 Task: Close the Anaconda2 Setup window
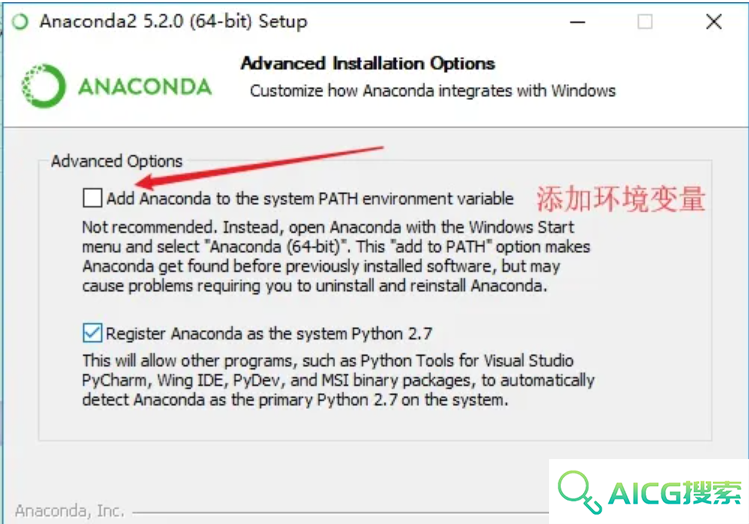point(714,22)
